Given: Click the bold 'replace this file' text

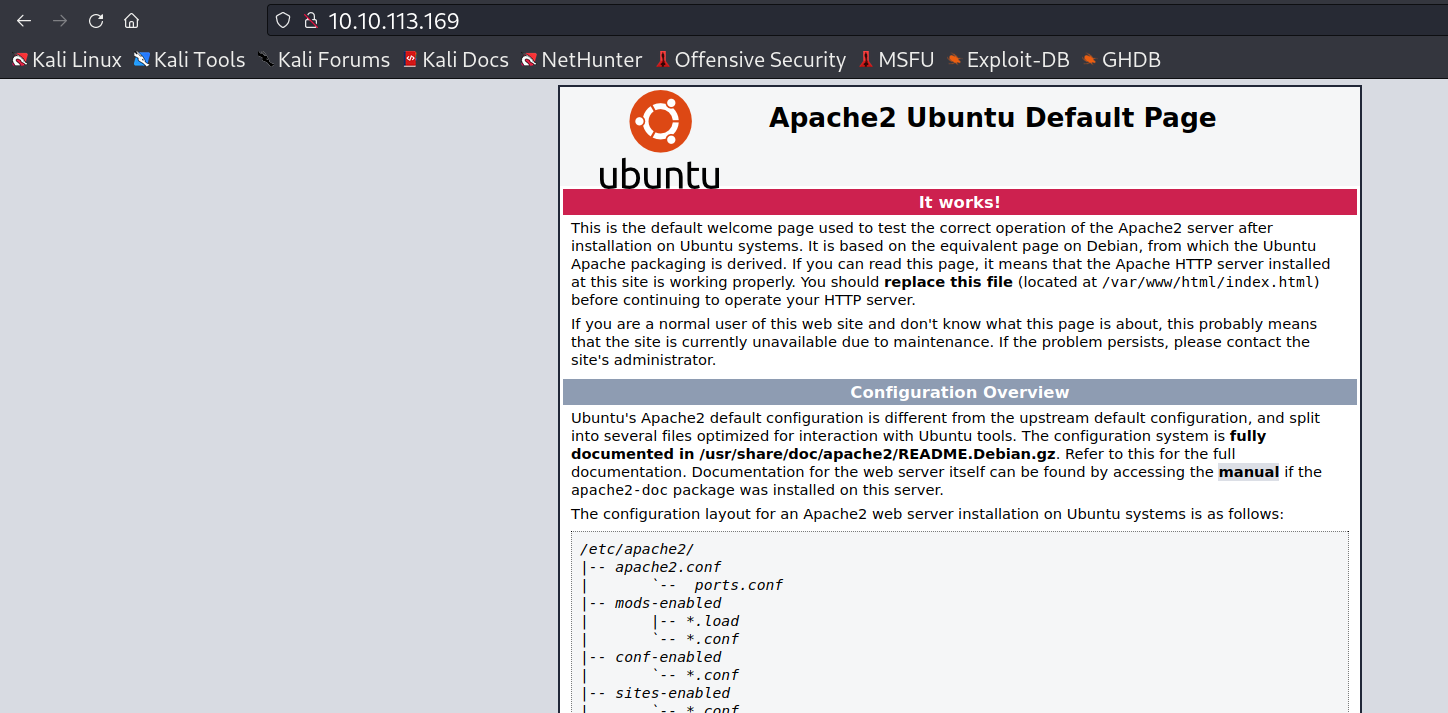Looking at the screenshot, I should click(949, 282).
